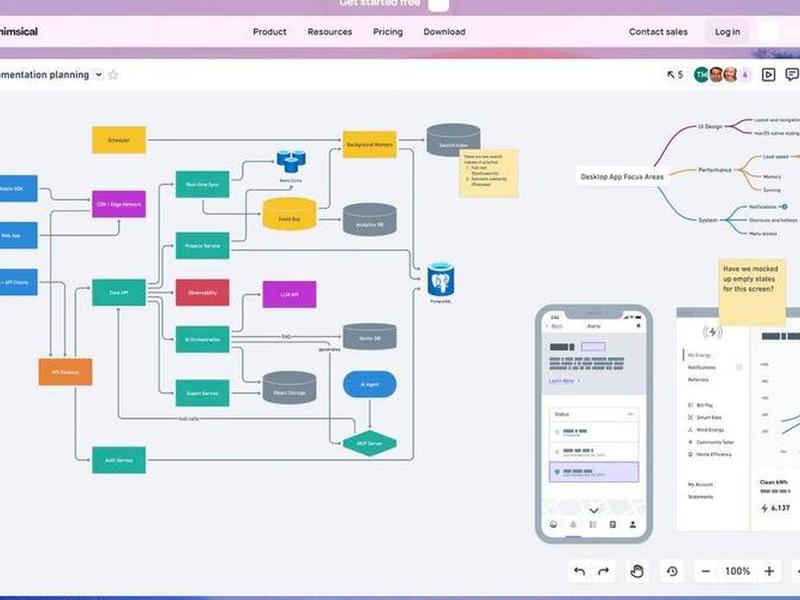The height and width of the screenshot is (600, 800).
Task: Select the hand pan tool
Action: 637,571
